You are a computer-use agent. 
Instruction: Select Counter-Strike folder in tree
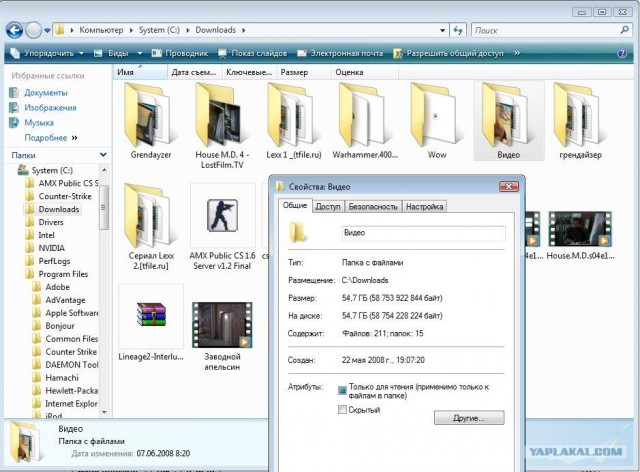[65, 196]
